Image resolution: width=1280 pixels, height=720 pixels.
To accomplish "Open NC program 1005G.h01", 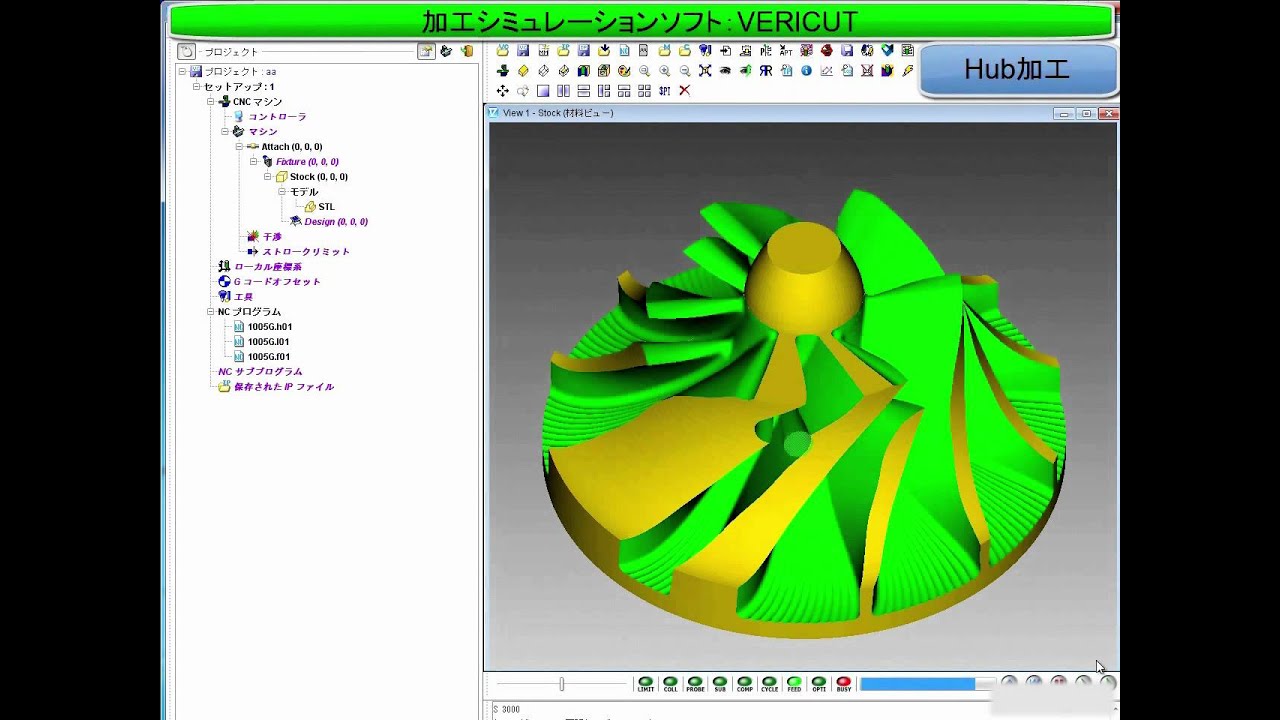I will (270, 327).
